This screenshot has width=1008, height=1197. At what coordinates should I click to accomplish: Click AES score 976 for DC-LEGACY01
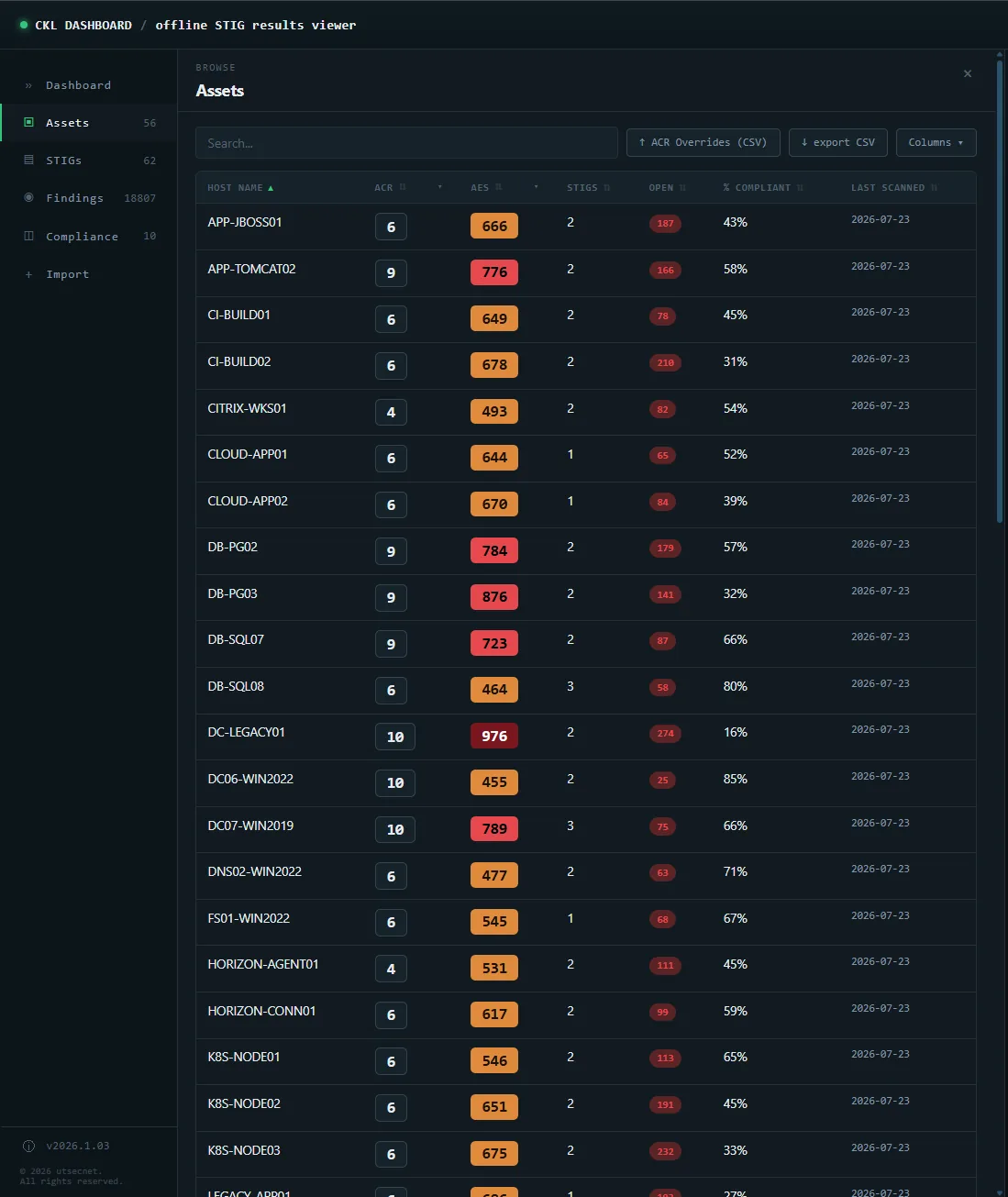pos(494,736)
